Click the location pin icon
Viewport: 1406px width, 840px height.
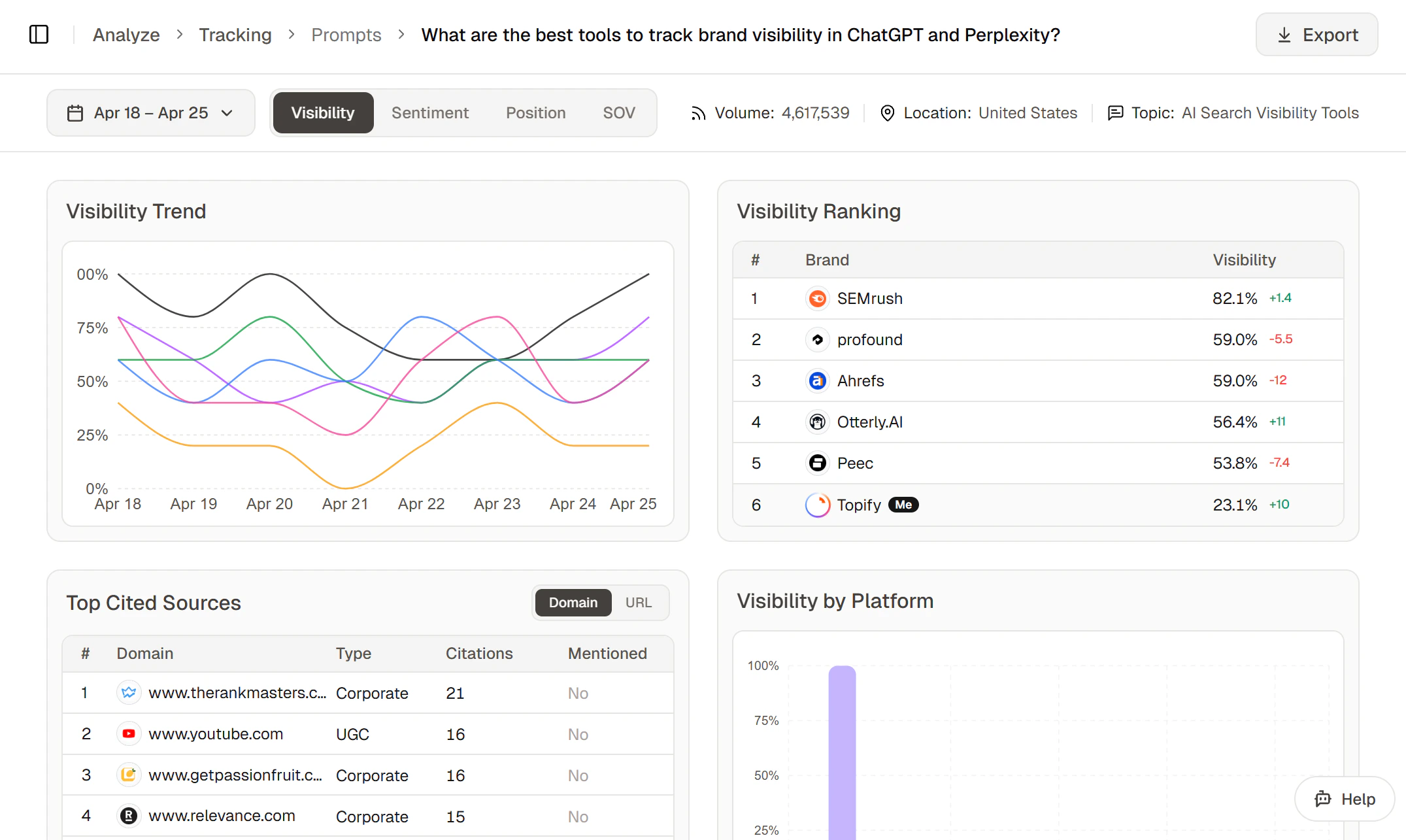(887, 113)
